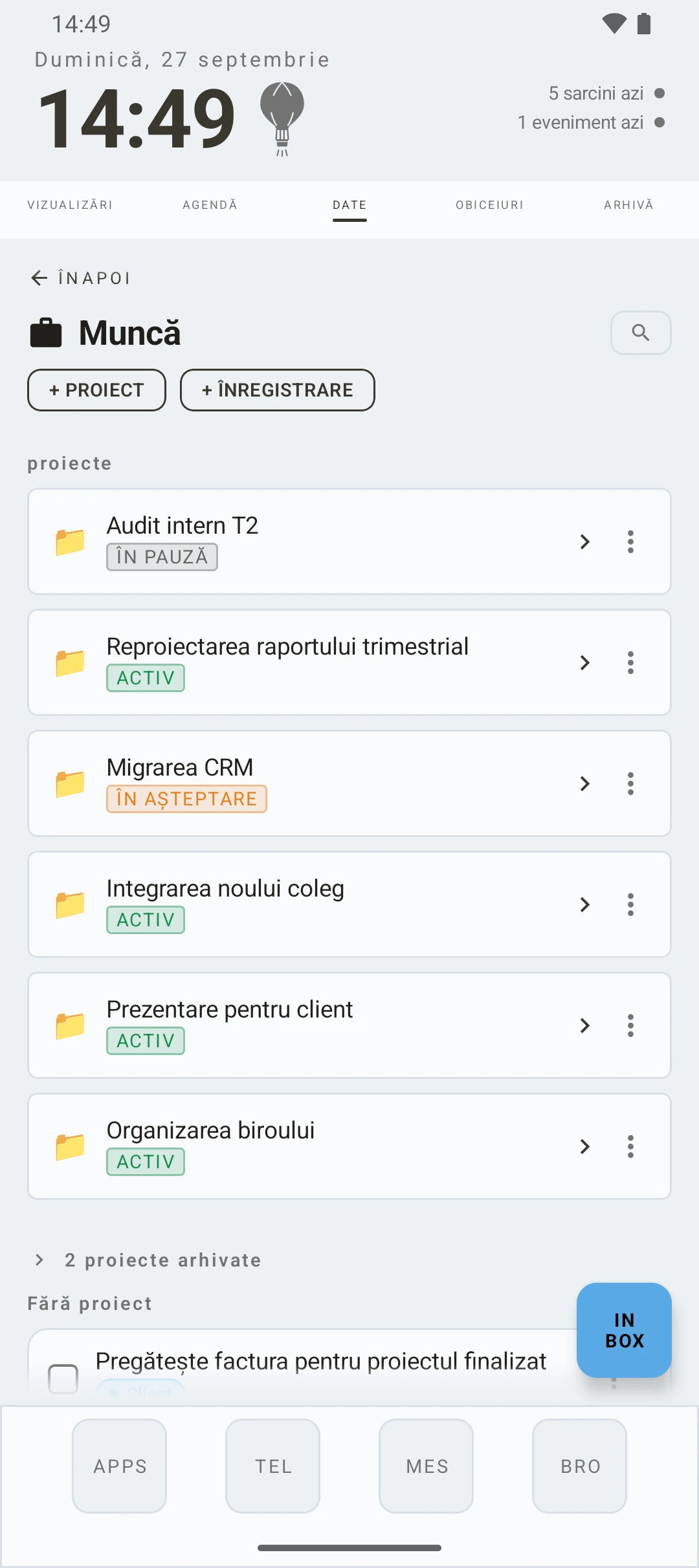Screen dimensions: 699x1568
Task: Click the + PROIECT button
Action: (96, 390)
